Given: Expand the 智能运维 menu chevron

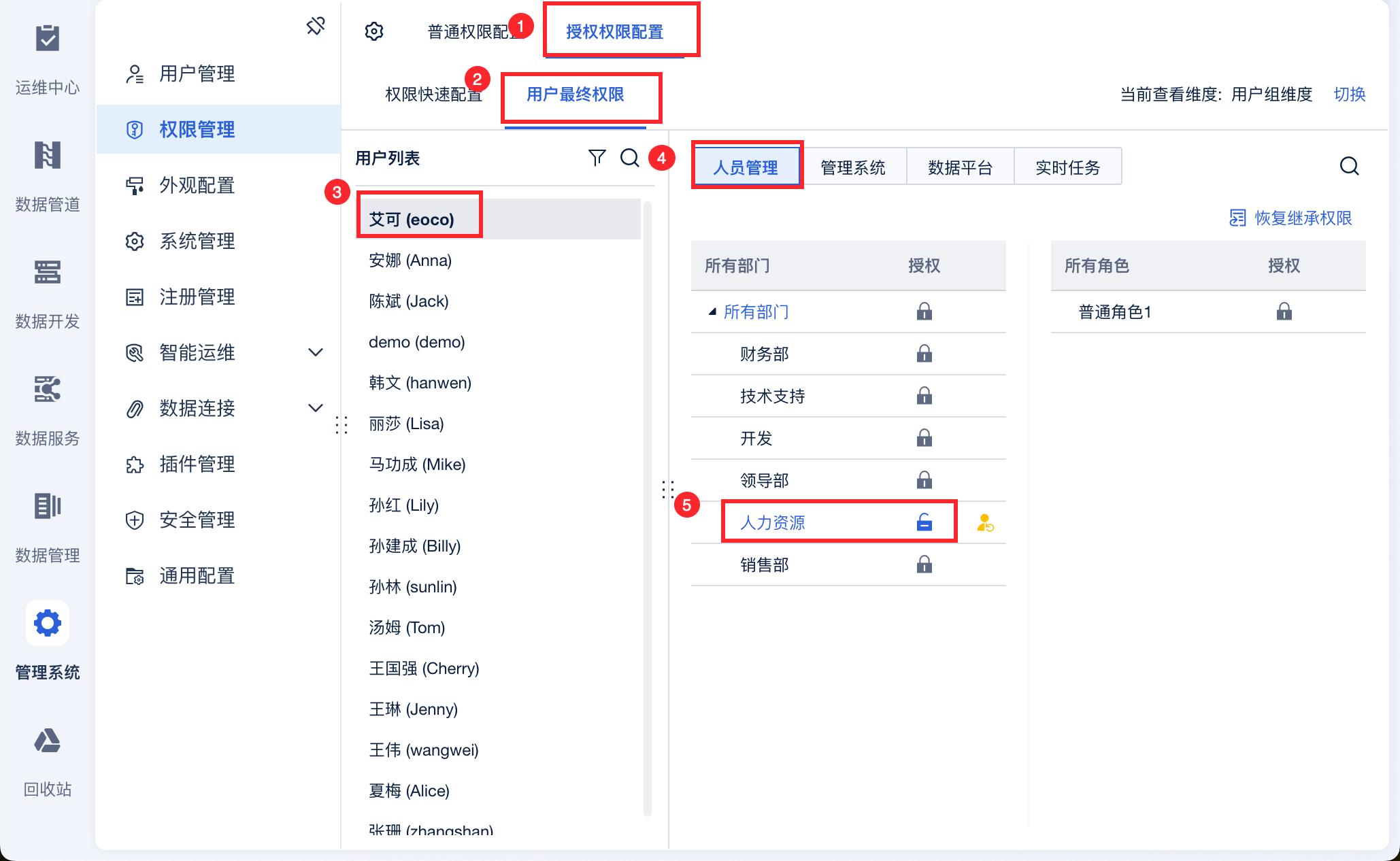Looking at the screenshot, I should click(316, 352).
